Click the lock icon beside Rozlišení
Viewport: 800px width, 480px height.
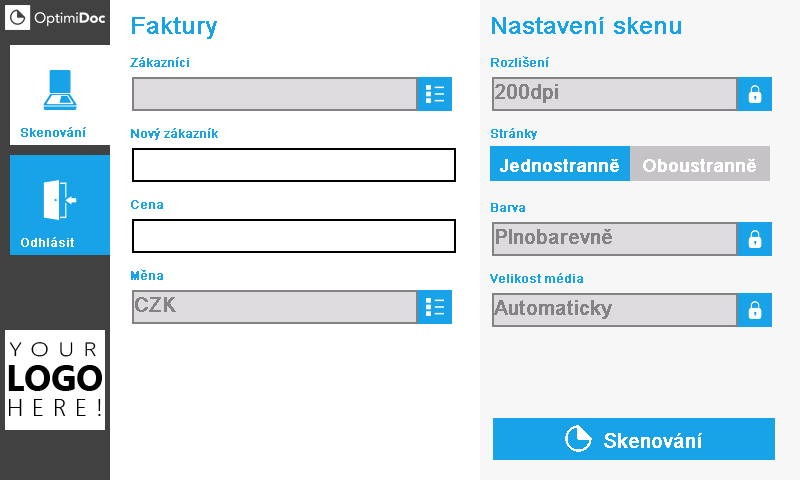755,94
